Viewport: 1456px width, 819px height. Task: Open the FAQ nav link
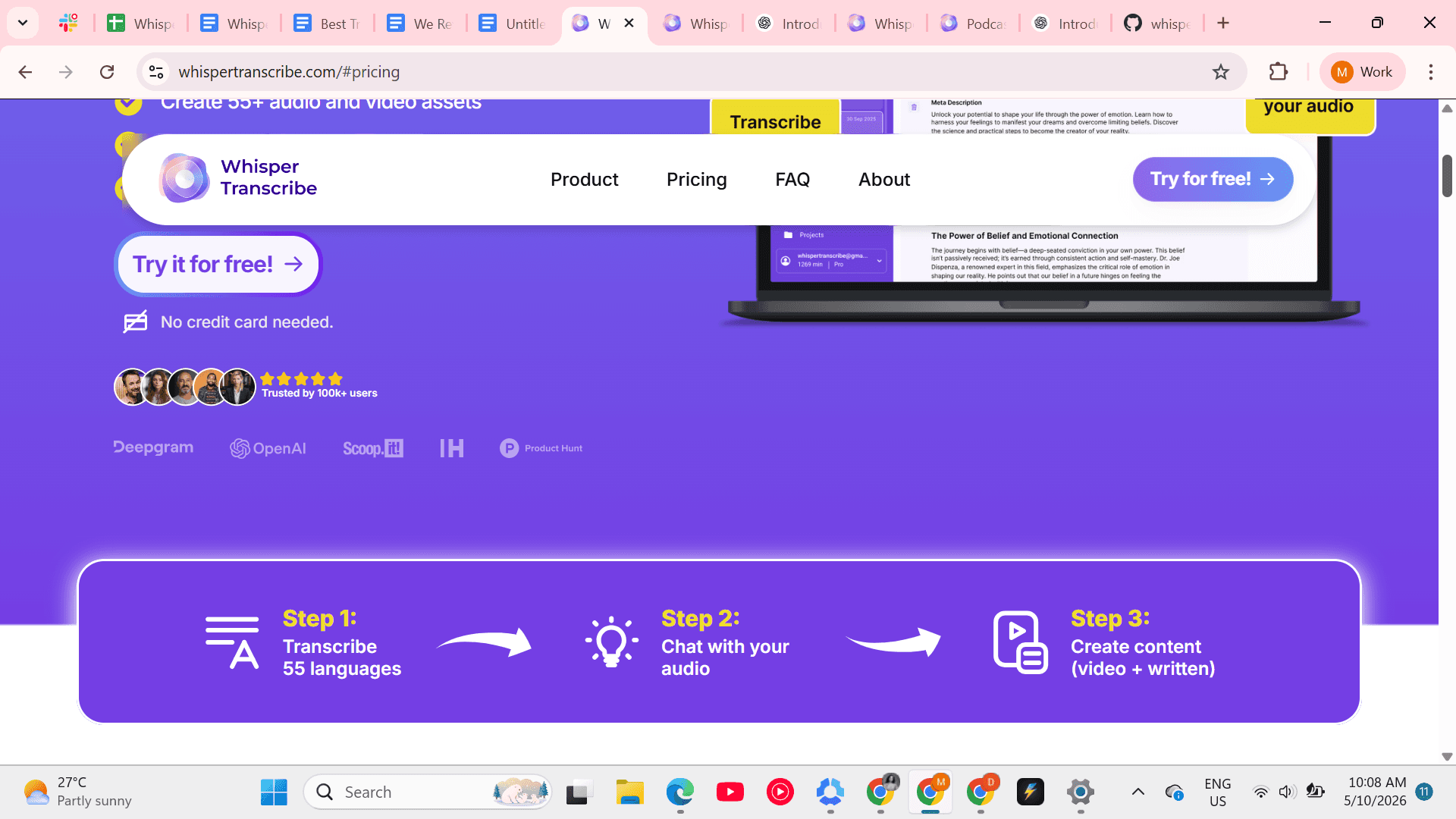click(792, 180)
